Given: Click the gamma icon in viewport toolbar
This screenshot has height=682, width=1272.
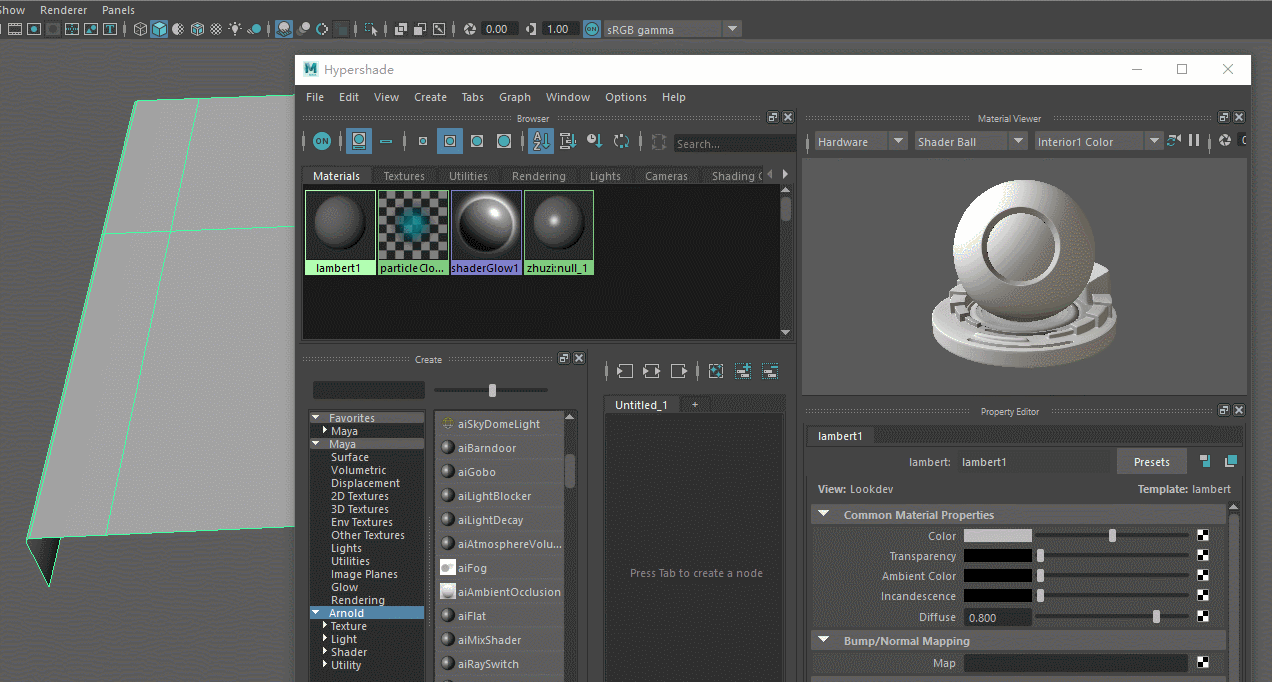Looking at the screenshot, I should (x=530, y=29).
